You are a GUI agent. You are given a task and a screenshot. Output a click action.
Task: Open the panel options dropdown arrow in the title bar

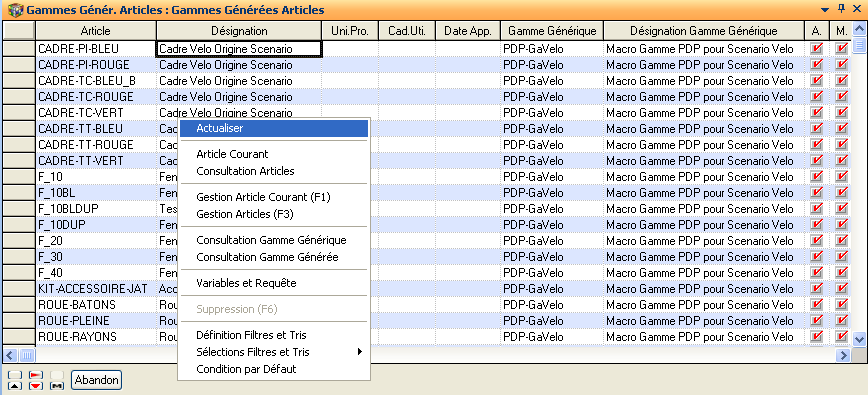tap(825, 9)
